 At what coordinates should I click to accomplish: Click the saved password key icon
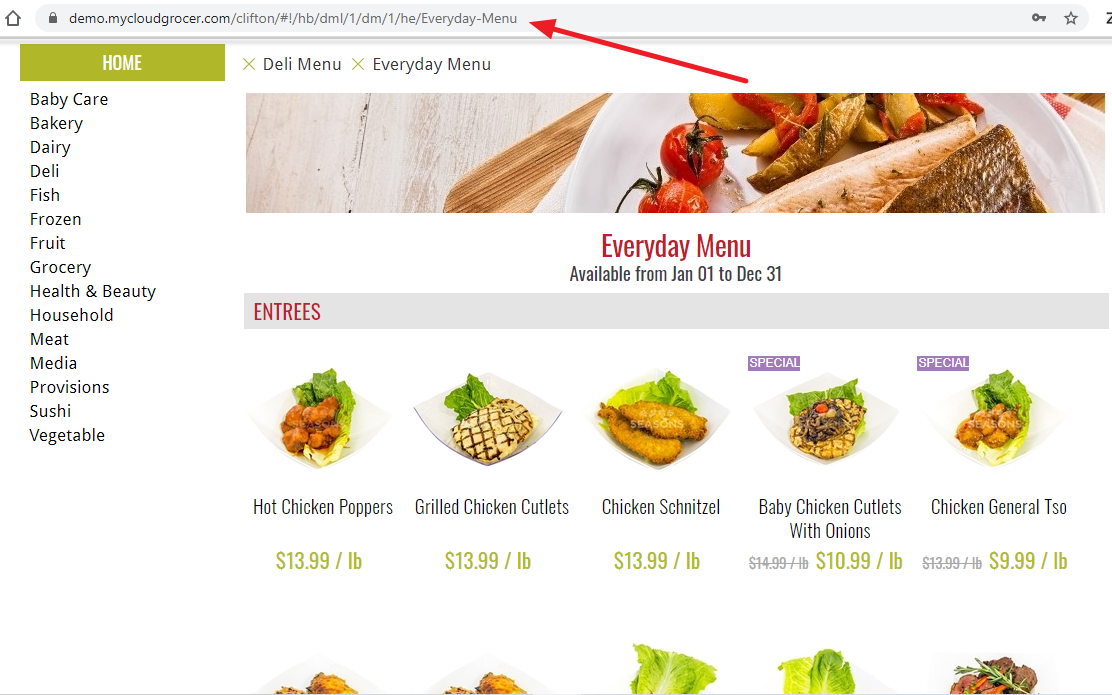coord(1039,18)
